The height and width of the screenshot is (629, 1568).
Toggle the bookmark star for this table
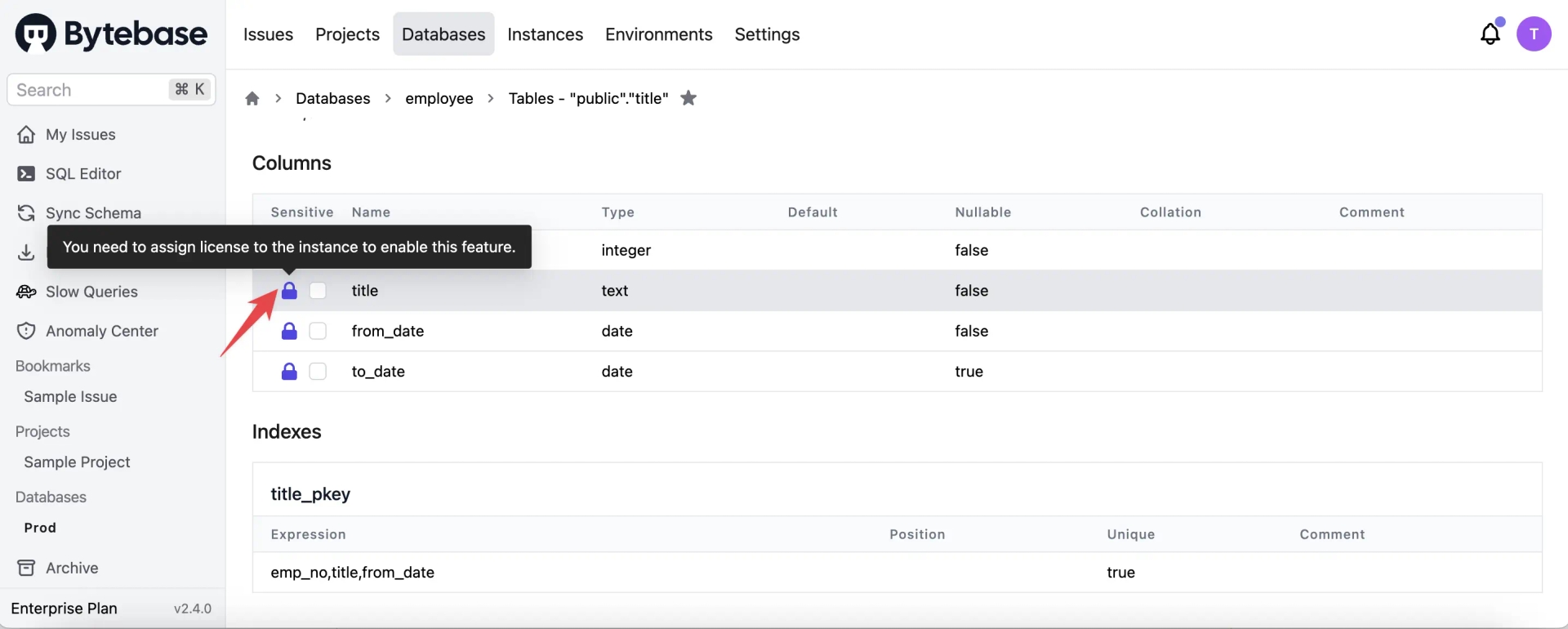pos(688,98)
